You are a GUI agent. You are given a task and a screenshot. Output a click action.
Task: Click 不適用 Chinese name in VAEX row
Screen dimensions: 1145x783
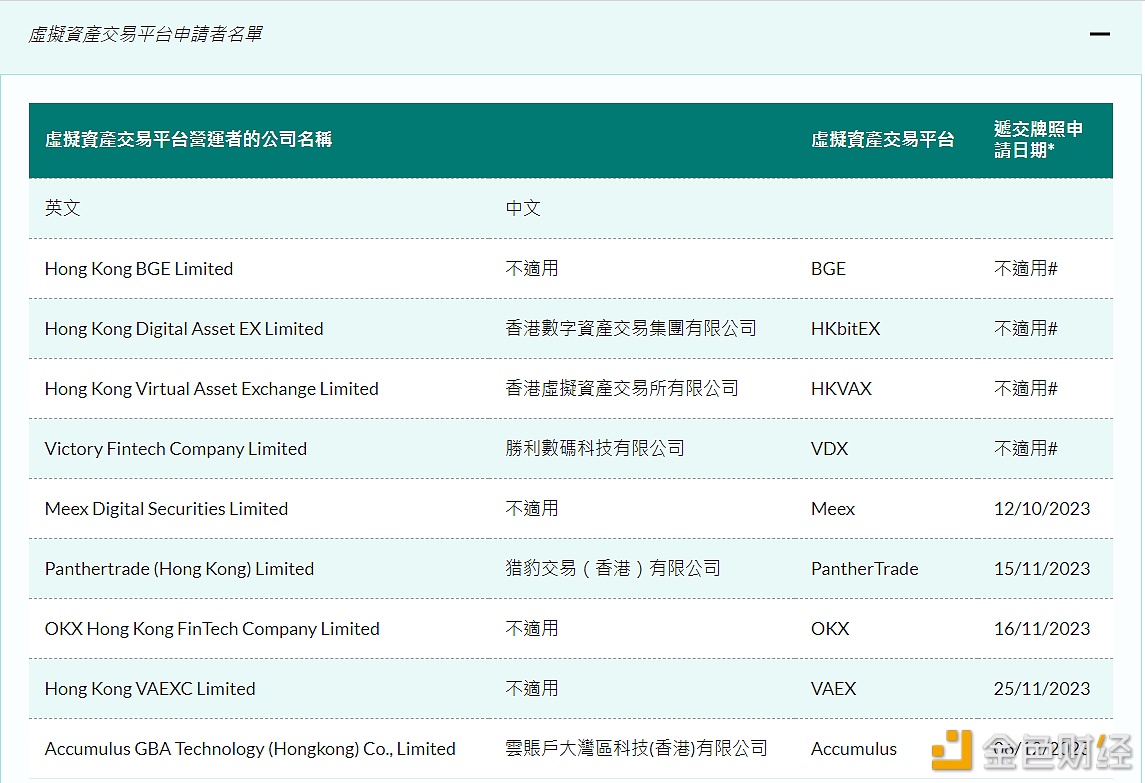tap(532, 689)
